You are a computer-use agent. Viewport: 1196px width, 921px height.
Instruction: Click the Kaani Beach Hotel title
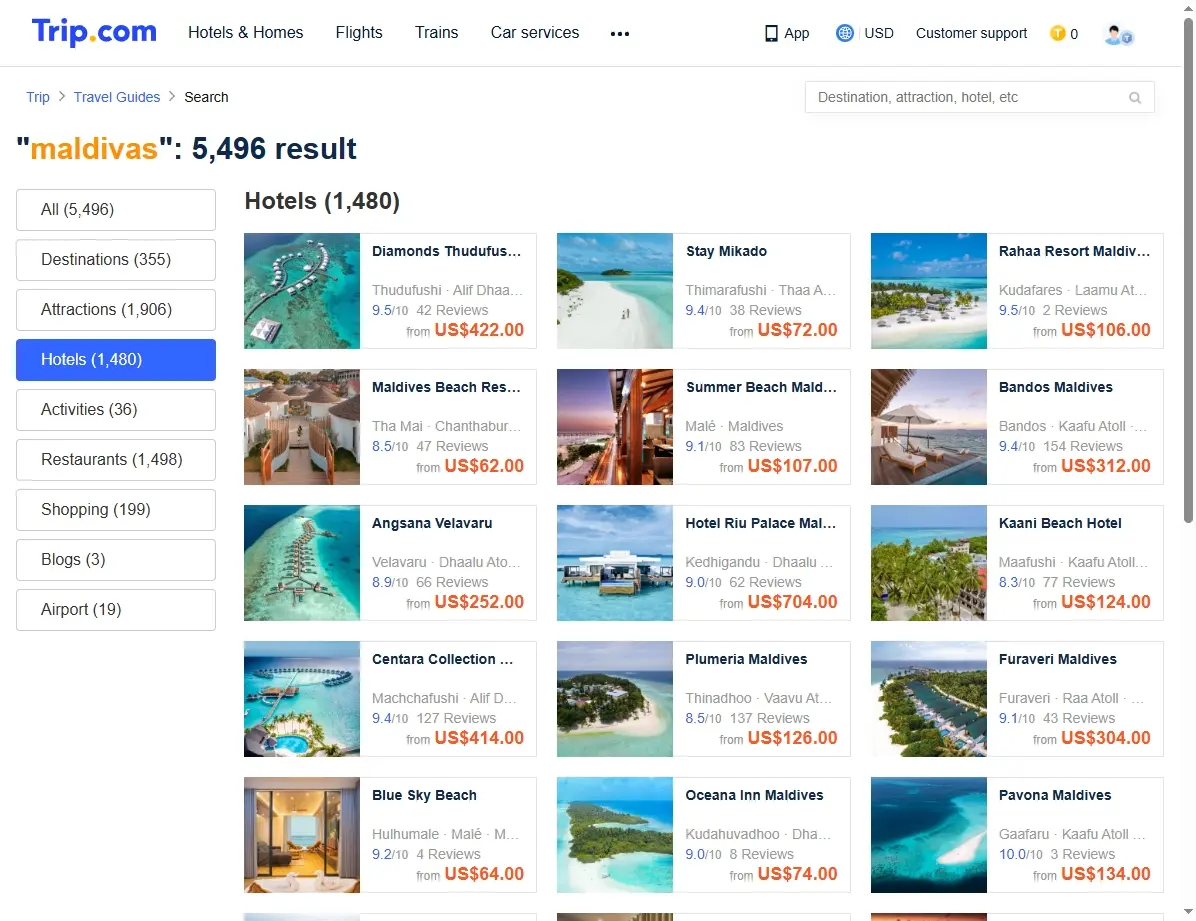[1060, 523]
